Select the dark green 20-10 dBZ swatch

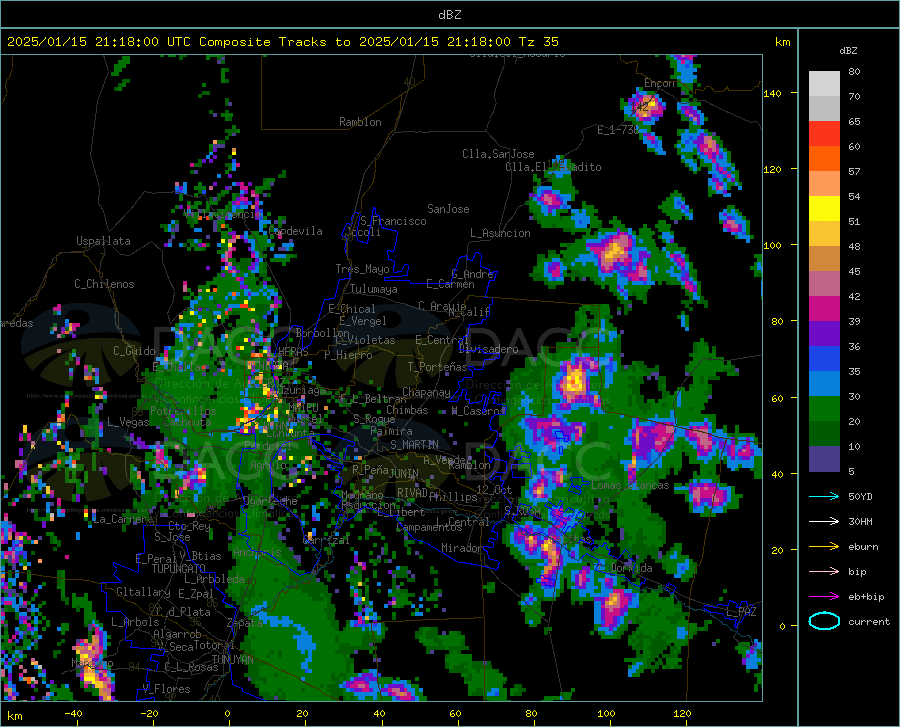(824, 434)
